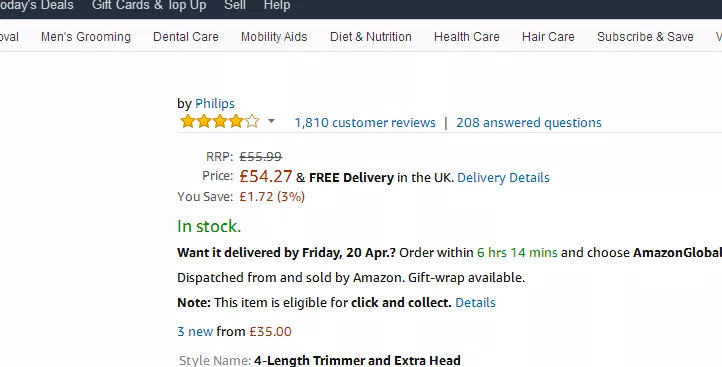
Task: Open Today's Deals in top bar
Action: tap(36, 6)
